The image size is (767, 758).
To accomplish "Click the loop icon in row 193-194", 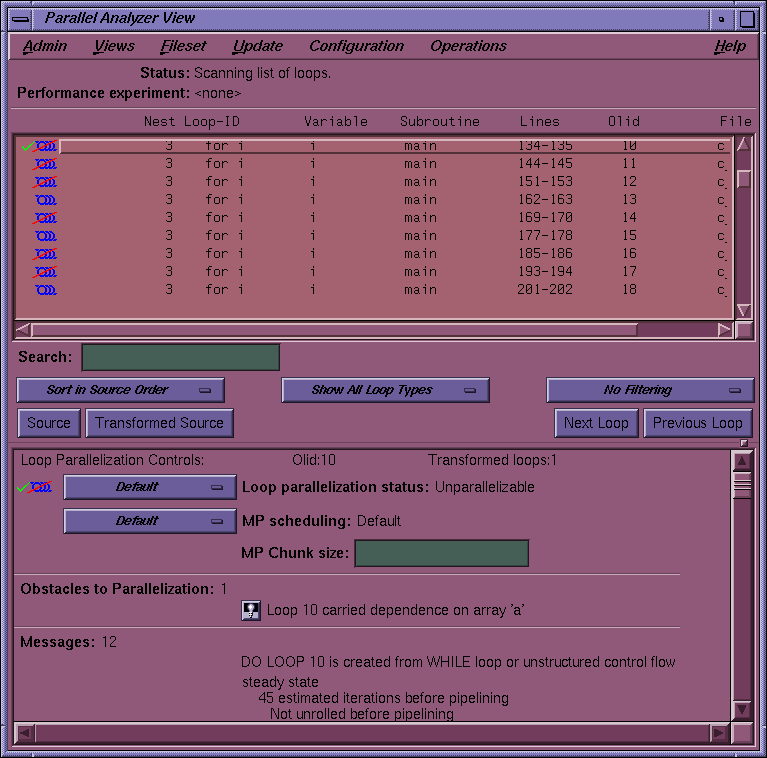I will (x=45, y=272).
